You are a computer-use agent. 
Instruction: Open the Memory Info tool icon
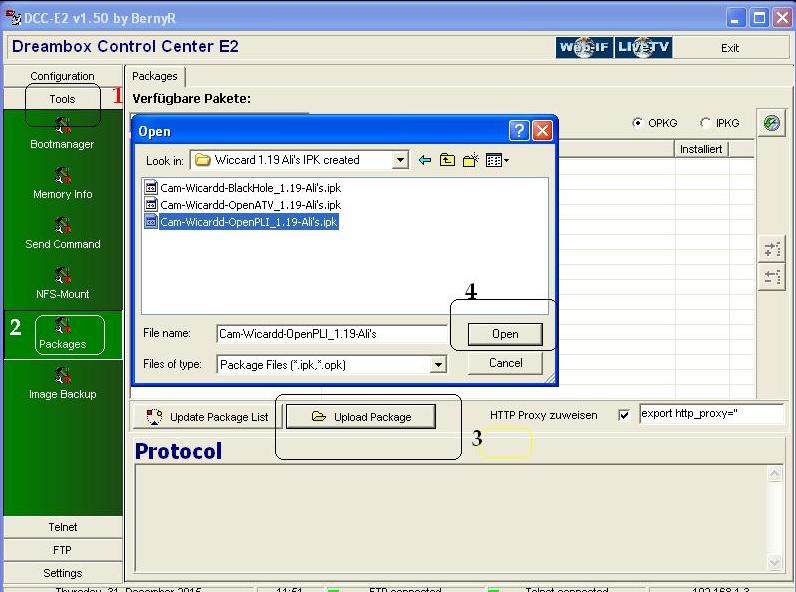[x=62, y=175]
